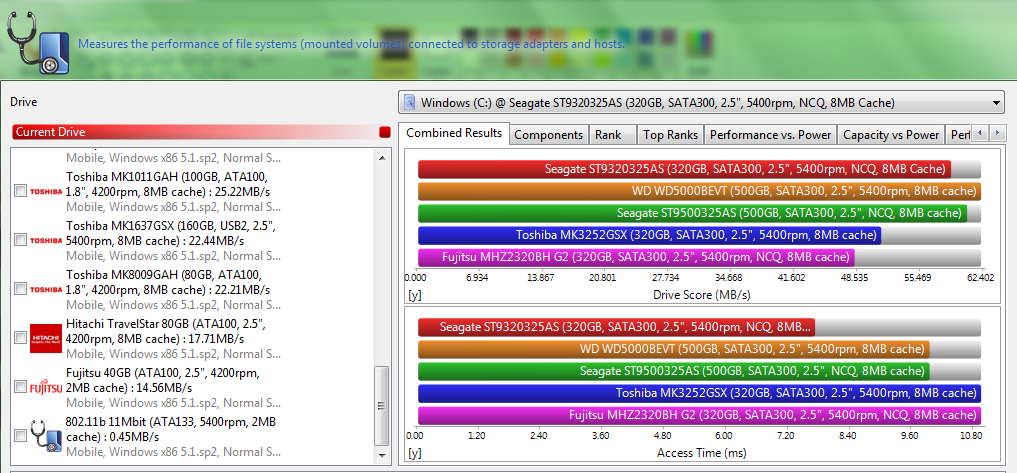Click the 62.402 axis value
Screen dimensions: 1017x473
(x=980, y=278)
